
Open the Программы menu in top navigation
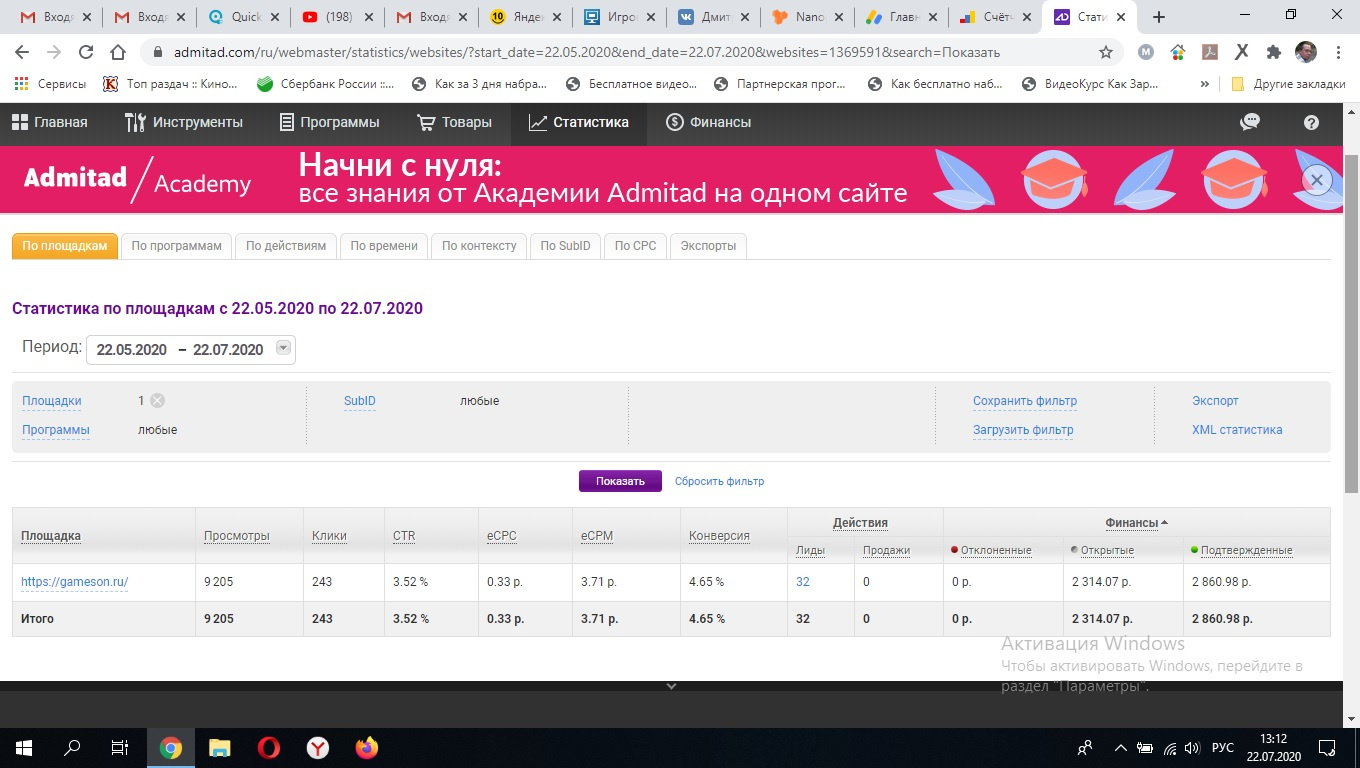328,122
